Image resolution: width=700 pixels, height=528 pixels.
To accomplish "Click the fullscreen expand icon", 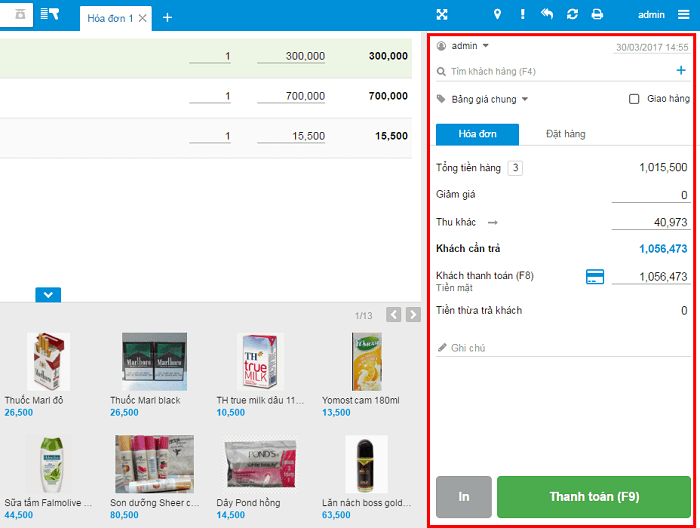I will click(x=442, y=15).
